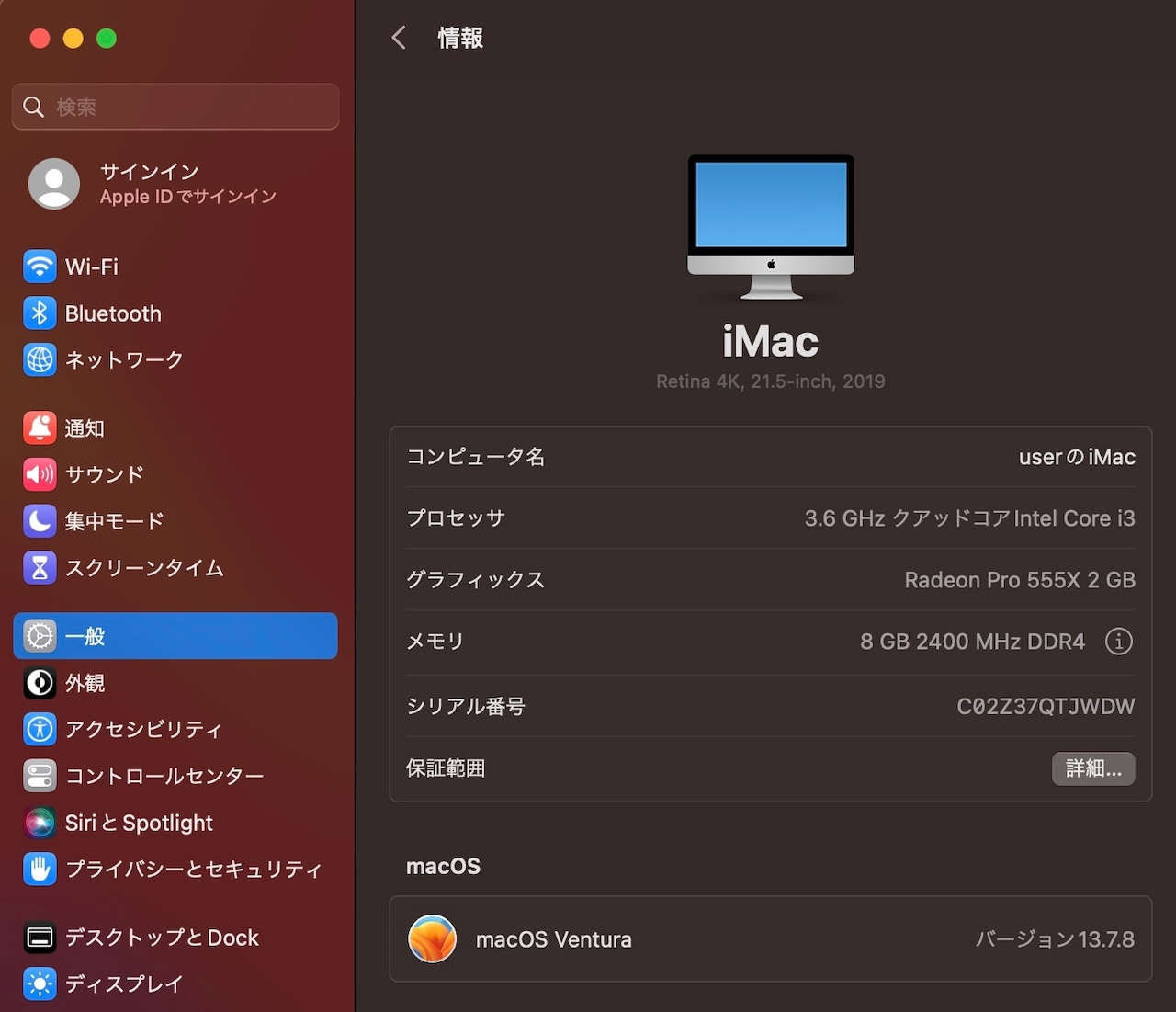
Task: Select the ネットワーク globe icon
Action: 40,359
